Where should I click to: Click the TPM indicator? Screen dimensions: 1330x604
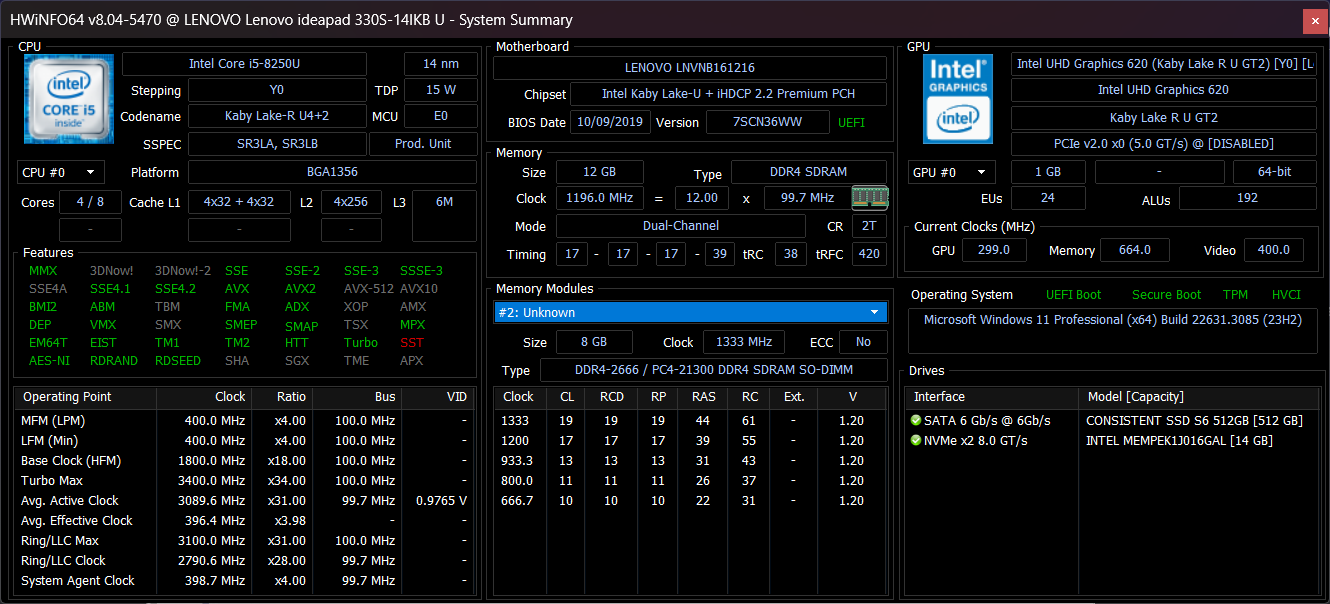[1235, 295]
